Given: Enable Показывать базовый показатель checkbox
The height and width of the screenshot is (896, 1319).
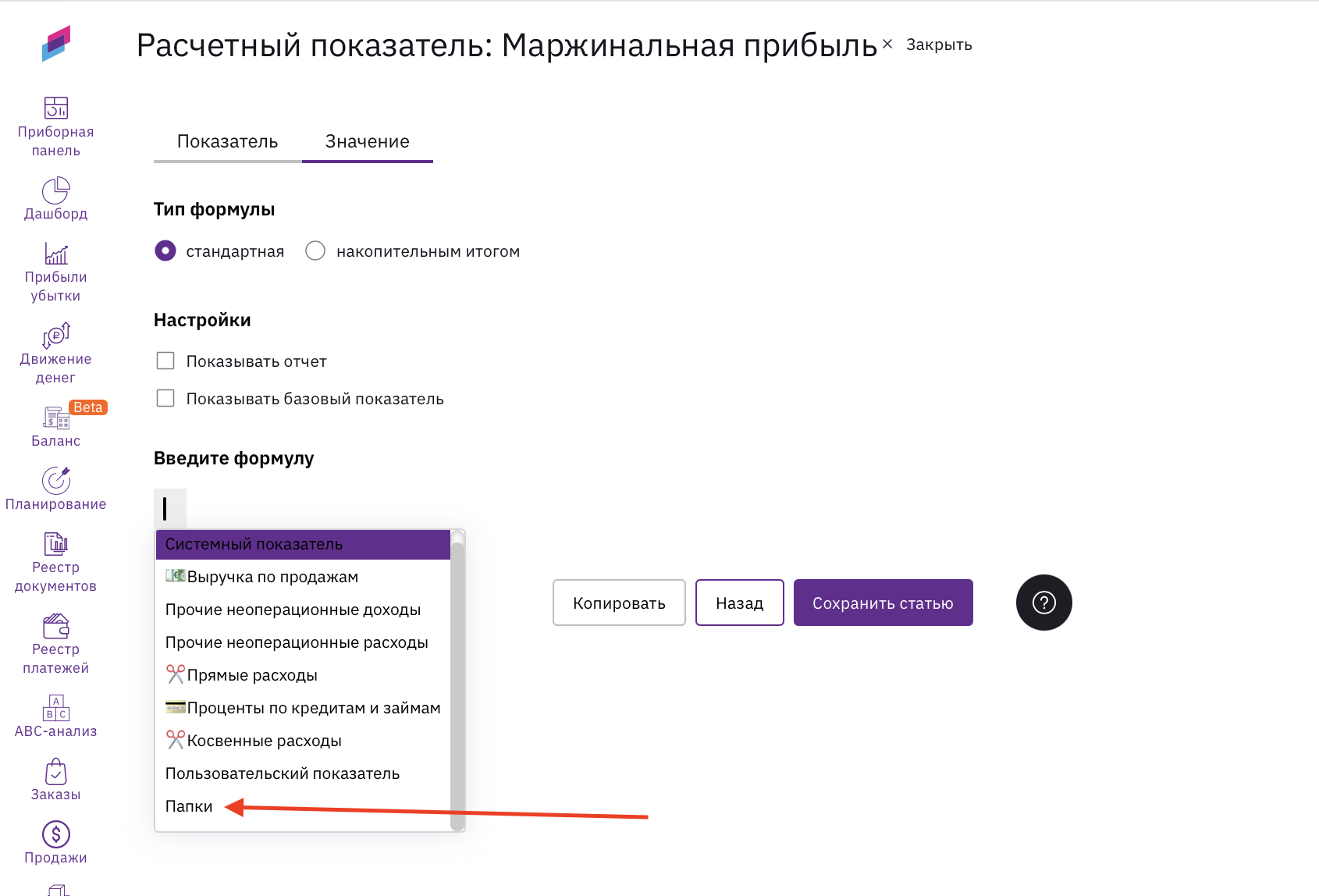Looking at the screenshot, I should (x=165, y=398).
